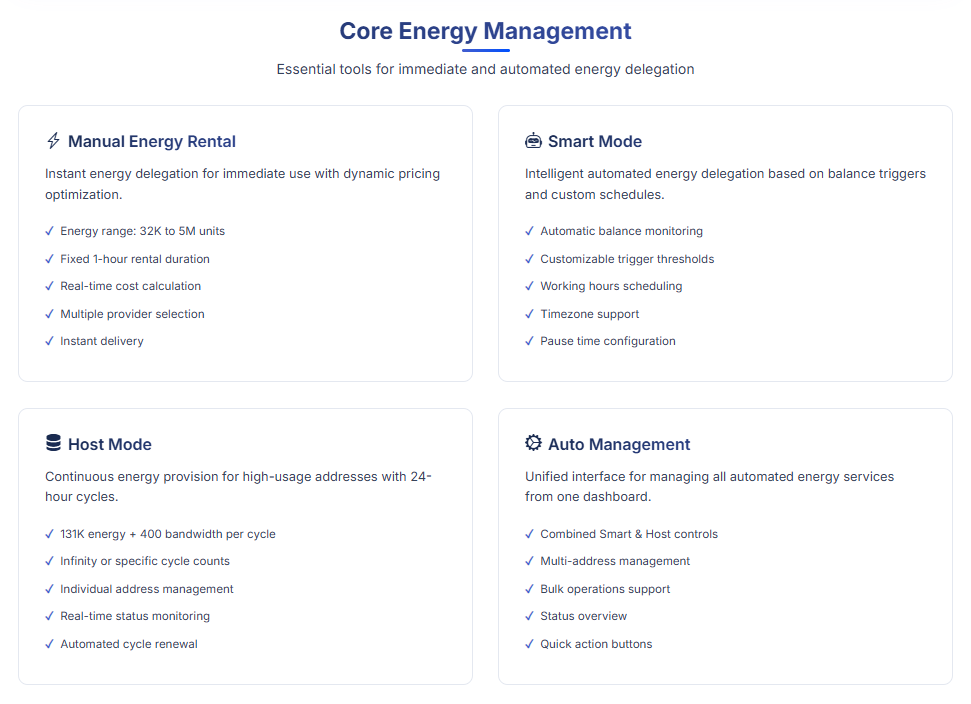The image size is (971, 704).
Task: Click the checkmark next to Instant delivery
Action: pyautogui.click(x=50, y=341)
